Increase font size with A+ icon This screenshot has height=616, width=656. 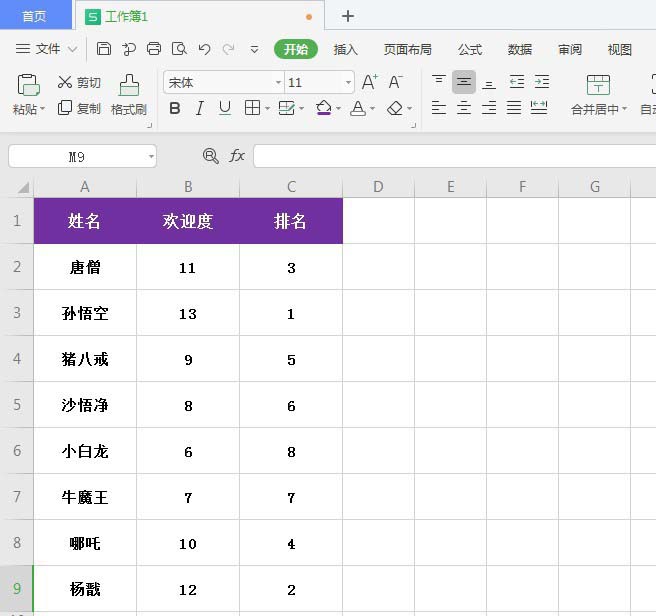(370, 82)
